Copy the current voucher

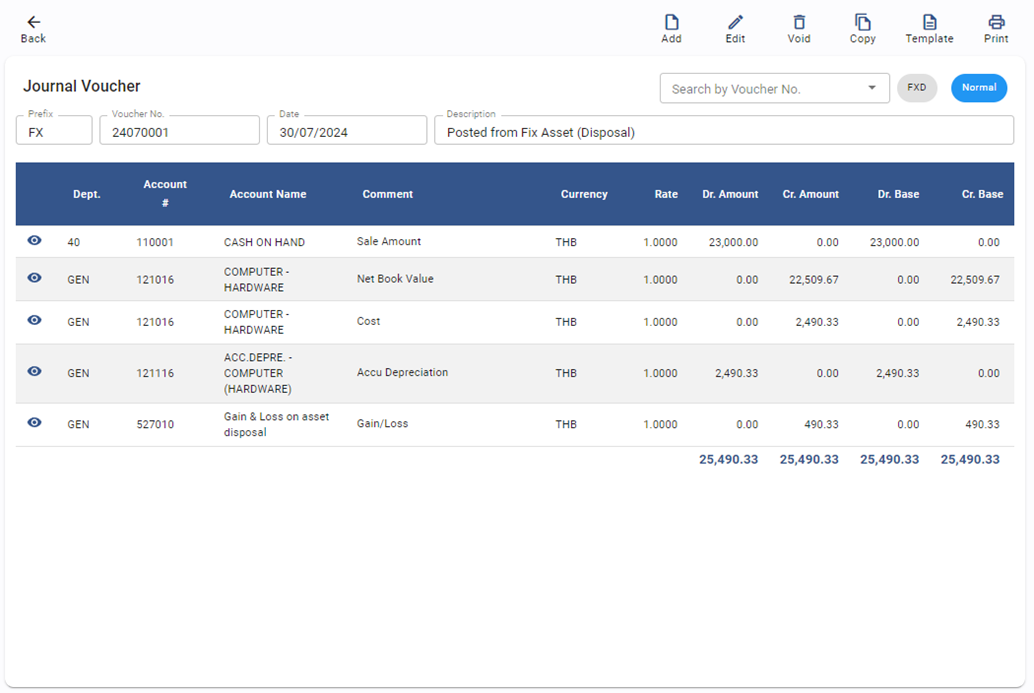click(x=862, y=22)
